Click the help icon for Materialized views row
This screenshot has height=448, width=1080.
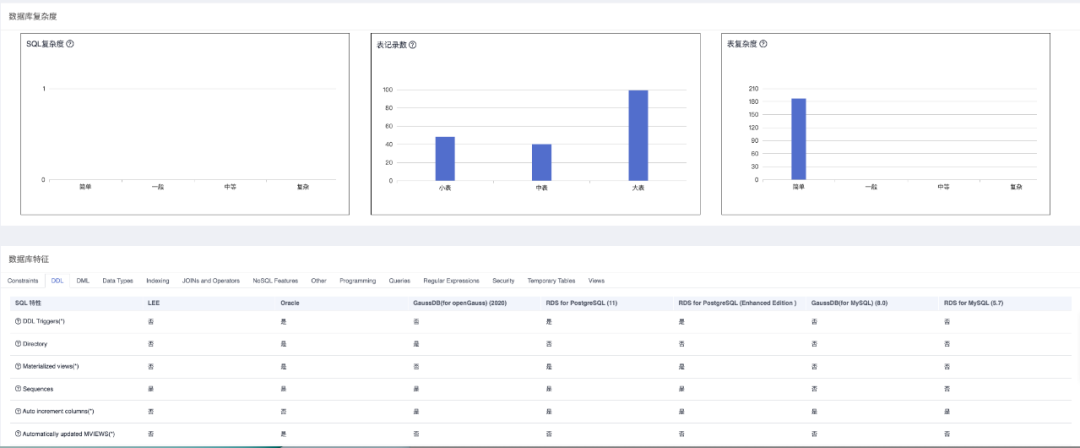[x=17, y=366]
